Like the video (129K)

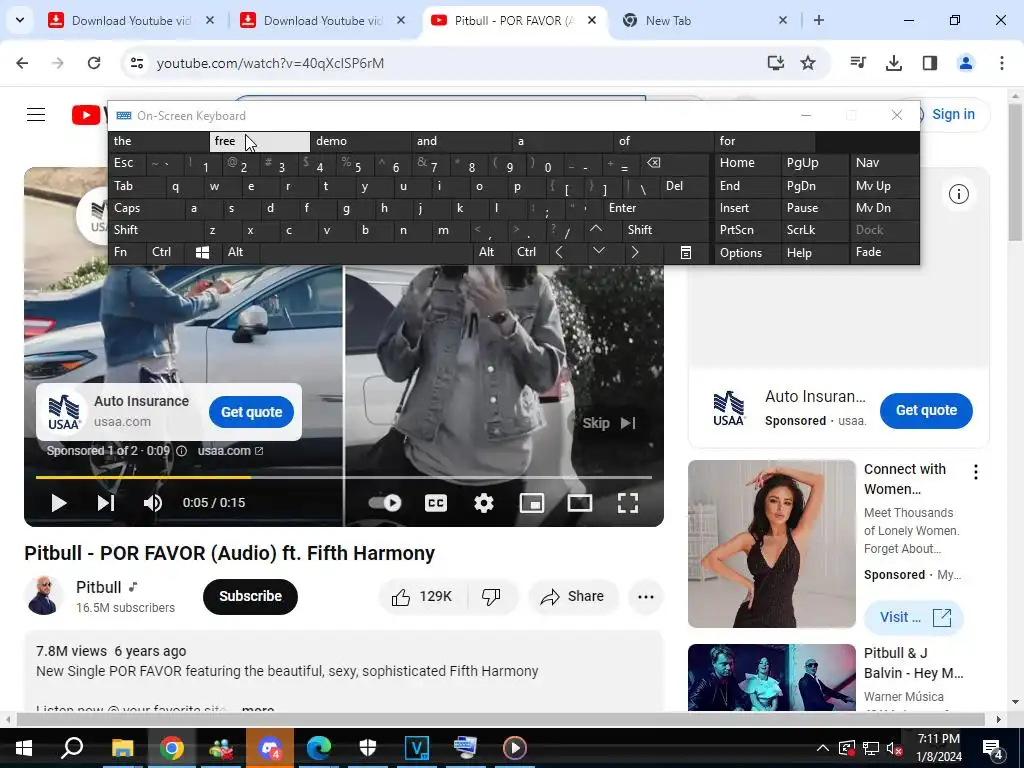click(x=422, y=596)
